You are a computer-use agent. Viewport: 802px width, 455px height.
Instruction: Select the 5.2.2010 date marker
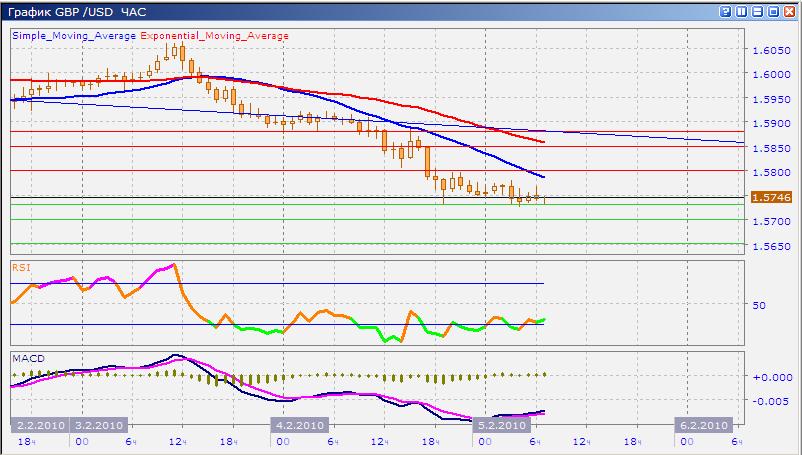tap(500, 425)
